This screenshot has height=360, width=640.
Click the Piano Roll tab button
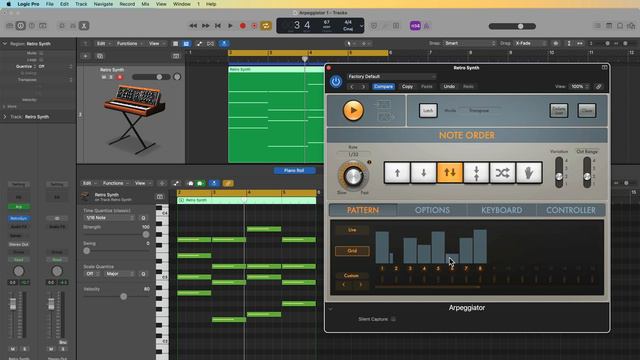click(294, 171)
